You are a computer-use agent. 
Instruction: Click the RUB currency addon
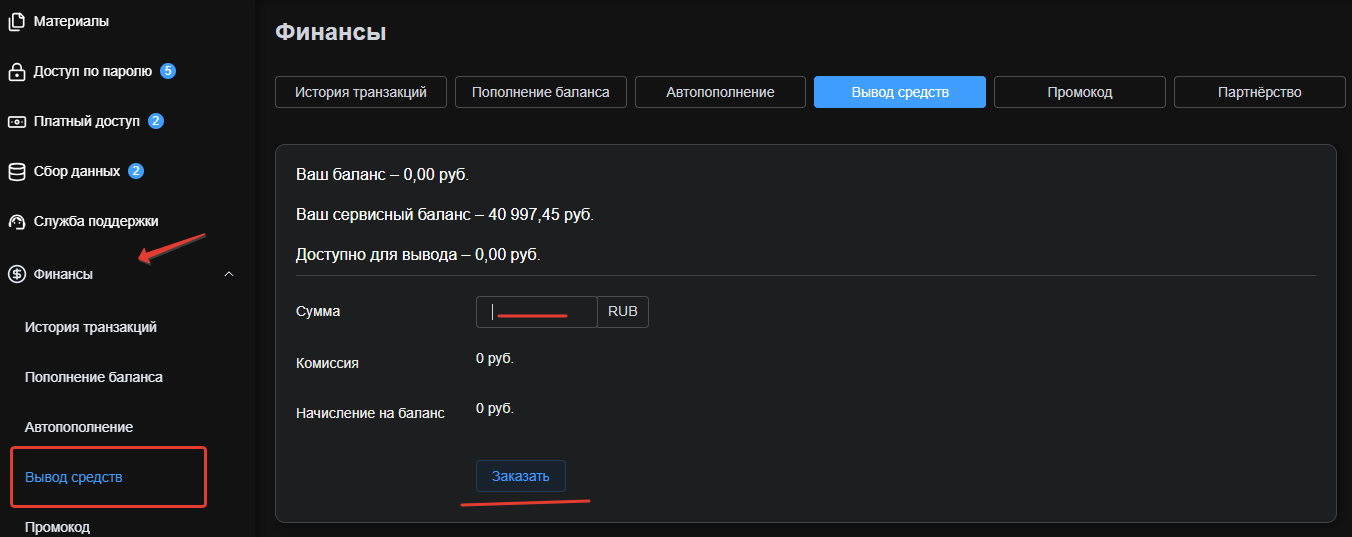(623, 312)
